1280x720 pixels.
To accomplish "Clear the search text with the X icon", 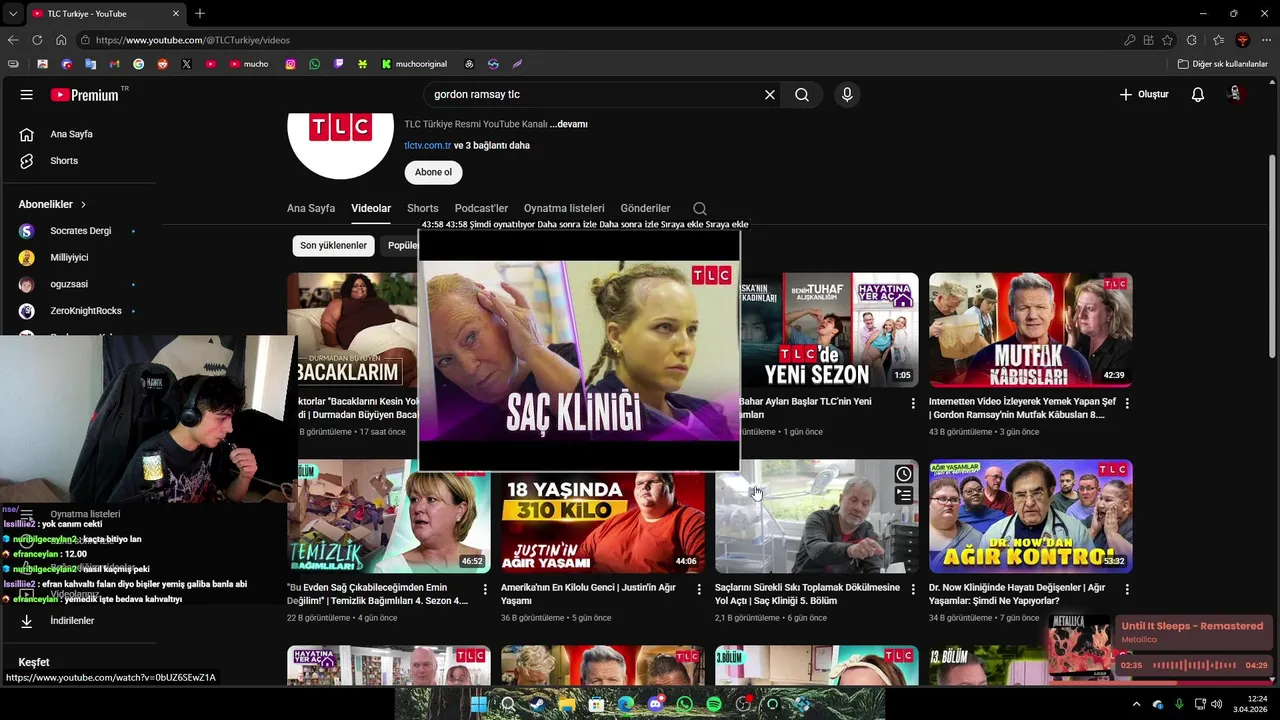I will [770, 94].
